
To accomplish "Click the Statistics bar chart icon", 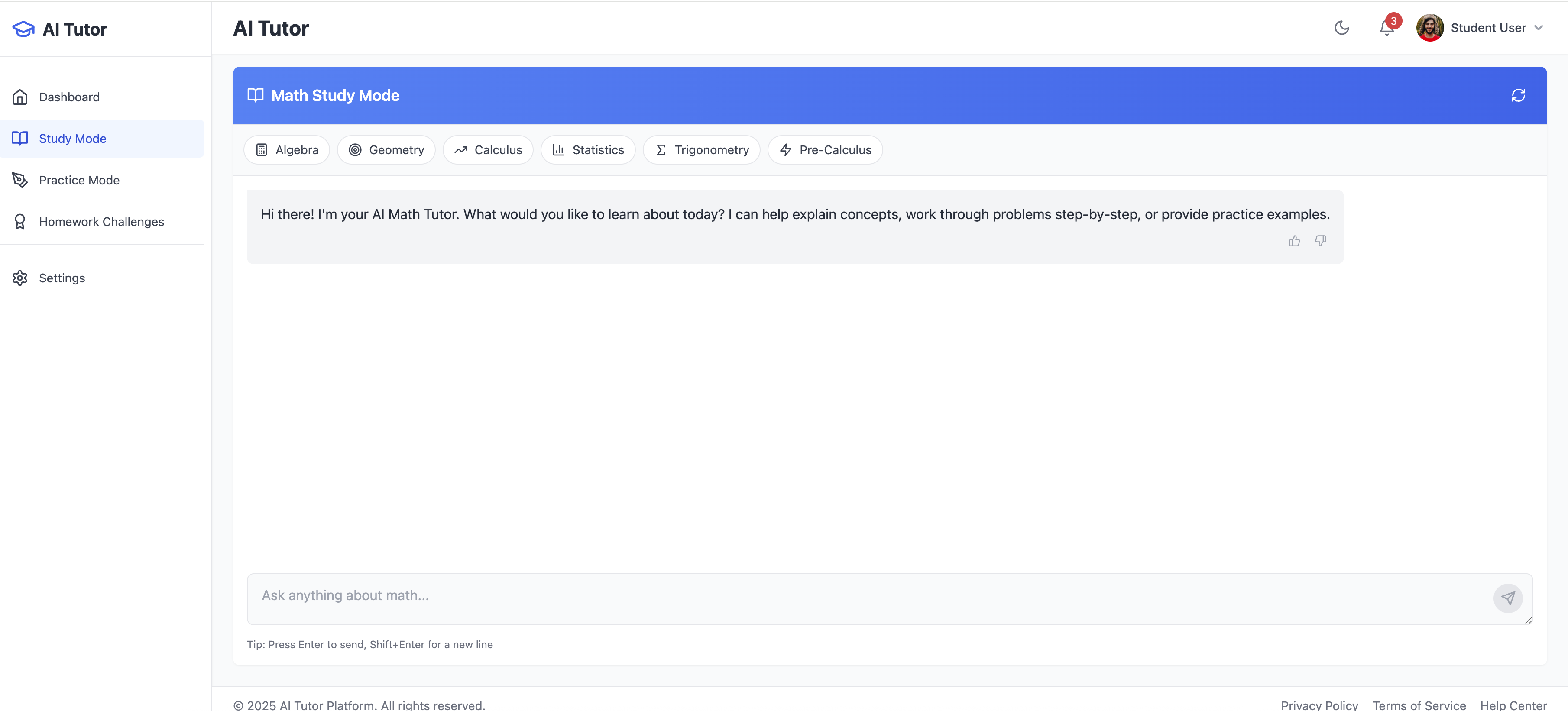I will pos(559,150).
